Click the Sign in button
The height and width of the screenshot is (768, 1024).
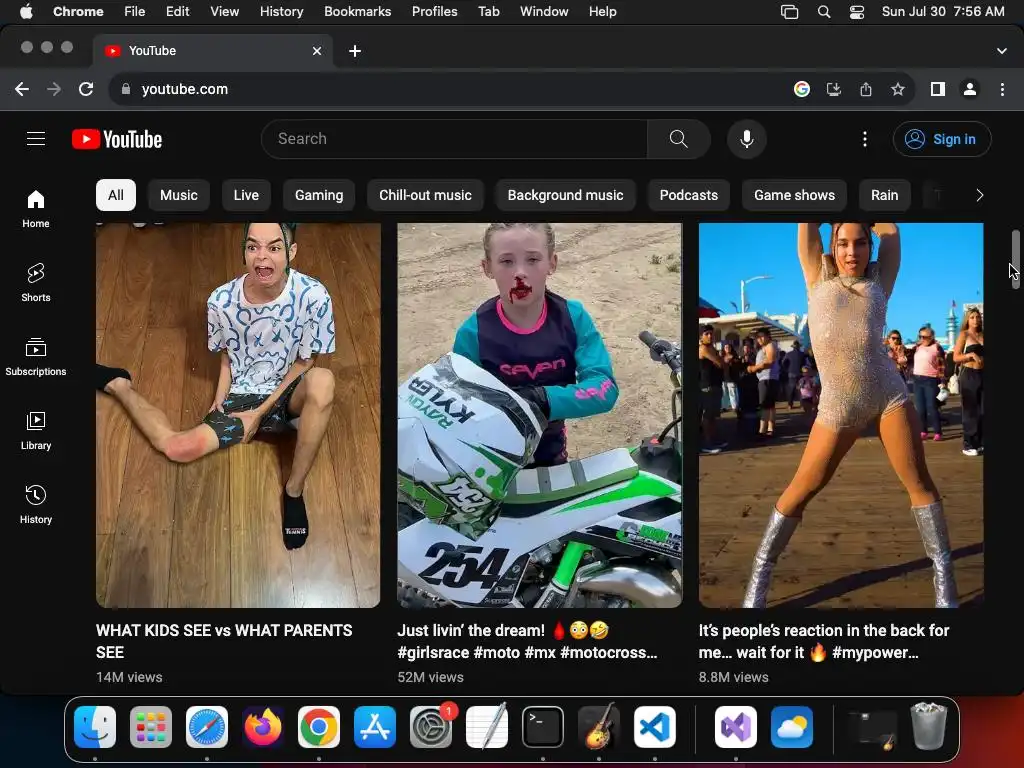click(x=942, y=139)
